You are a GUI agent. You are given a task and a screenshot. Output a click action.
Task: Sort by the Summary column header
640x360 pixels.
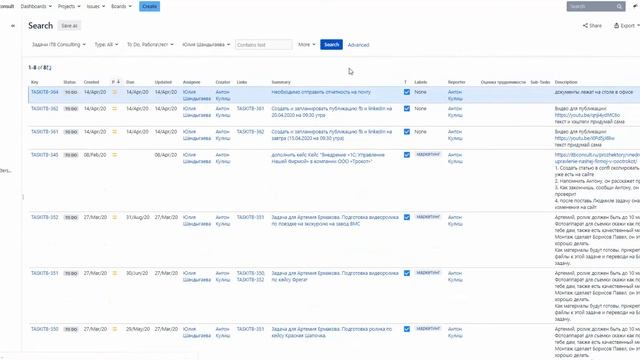[281, 82]
